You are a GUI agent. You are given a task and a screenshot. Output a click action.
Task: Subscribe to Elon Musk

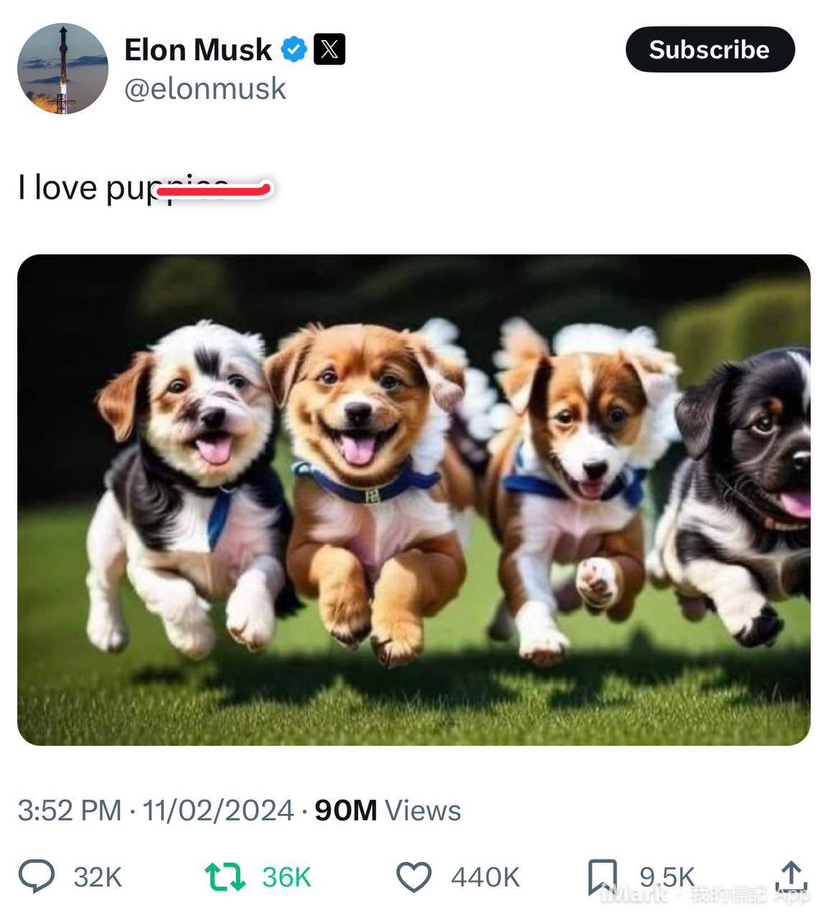click(710, 49)
